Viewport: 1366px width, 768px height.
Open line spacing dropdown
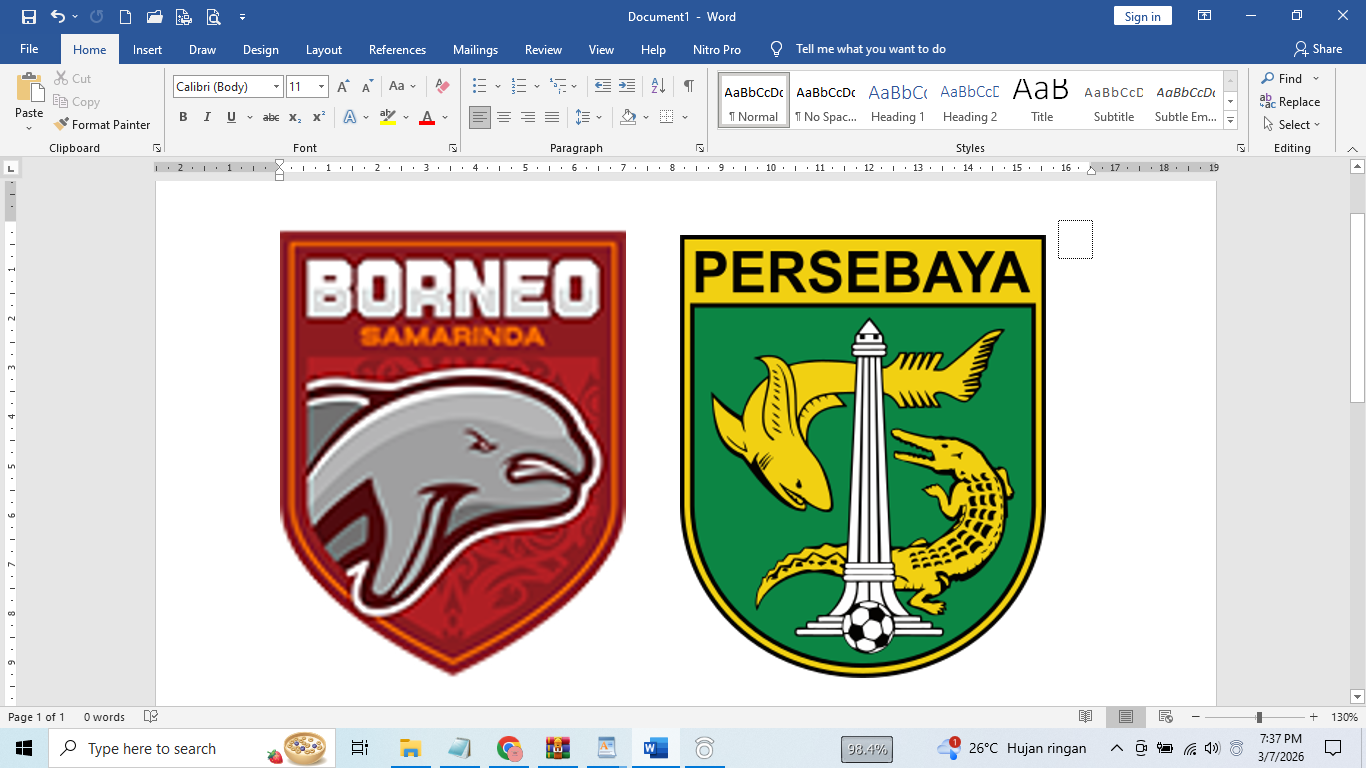pyautogui.click(x=589, y=117)
